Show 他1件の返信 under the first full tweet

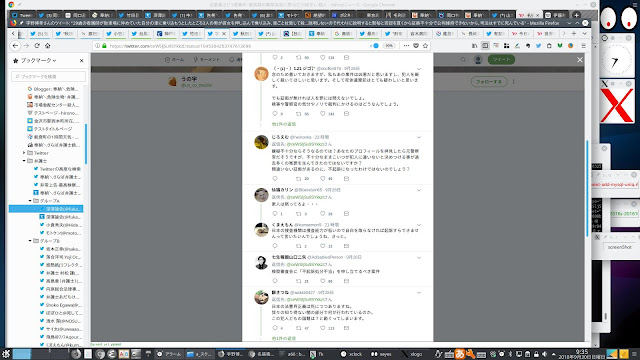tap(284, 124)
